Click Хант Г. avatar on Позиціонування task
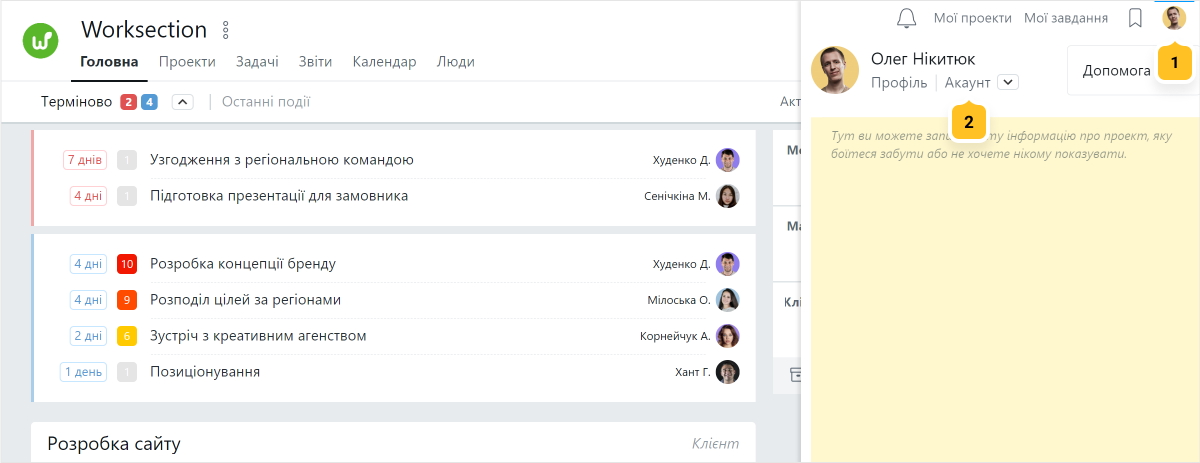1200x463 pixels. 728,372
